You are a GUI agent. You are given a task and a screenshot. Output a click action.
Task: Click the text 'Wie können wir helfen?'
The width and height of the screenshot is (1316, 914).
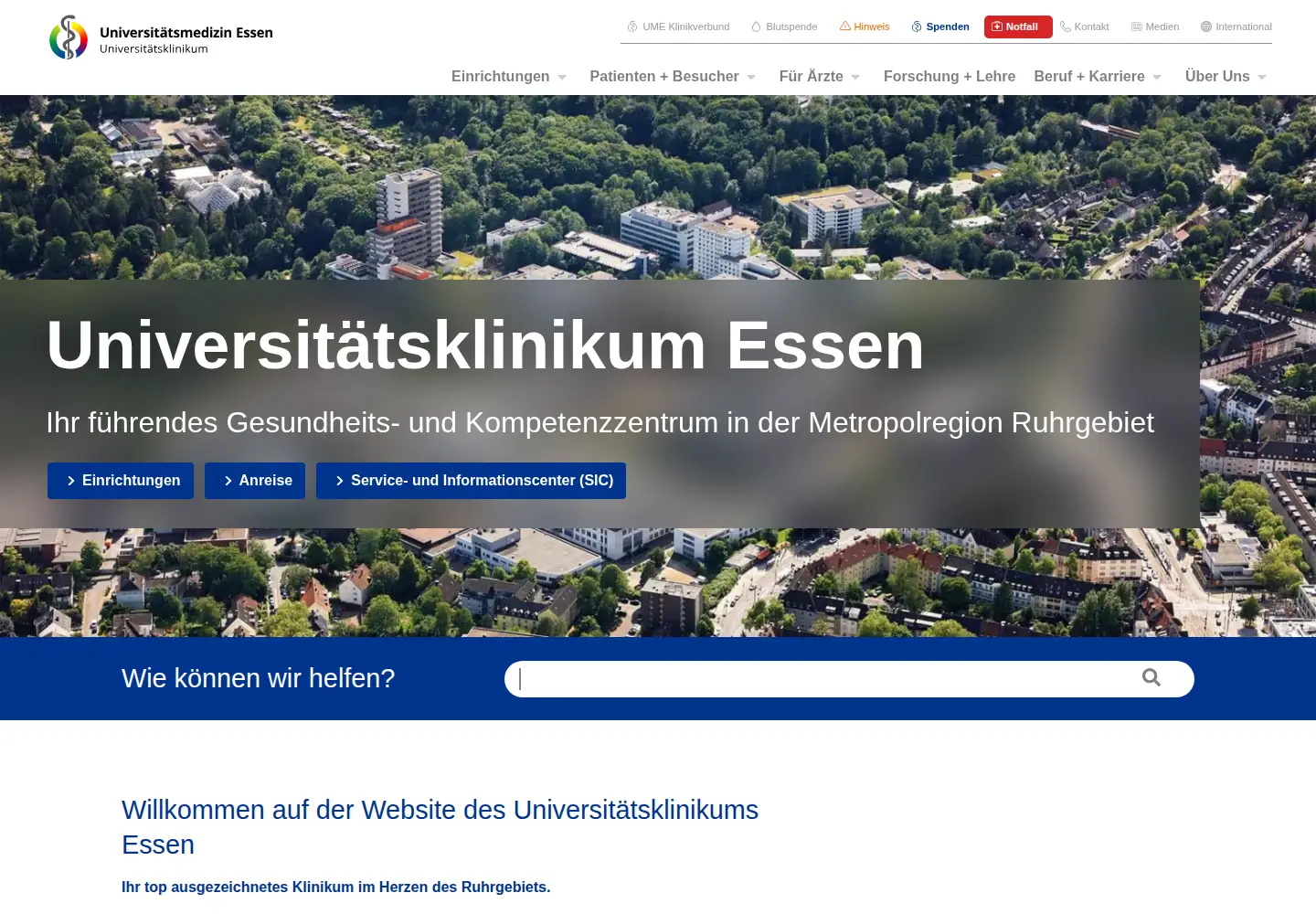click(x=259, y=678)
